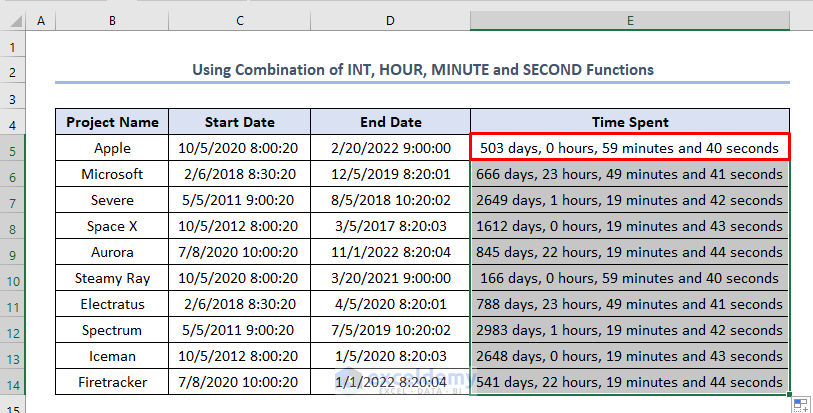The height and width of the screenshot is (413, 813).
Task: Click the title cell about INT, HOUR functions
Action: (x=421, y=70)
